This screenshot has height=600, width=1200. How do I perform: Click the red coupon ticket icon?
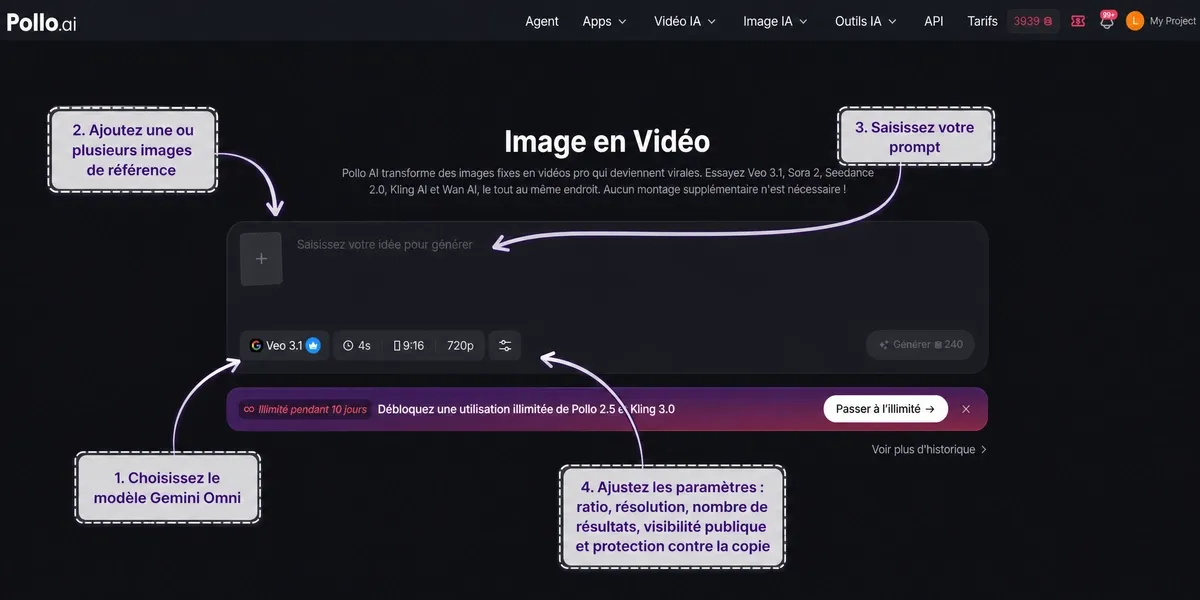tap(1078, 21)
